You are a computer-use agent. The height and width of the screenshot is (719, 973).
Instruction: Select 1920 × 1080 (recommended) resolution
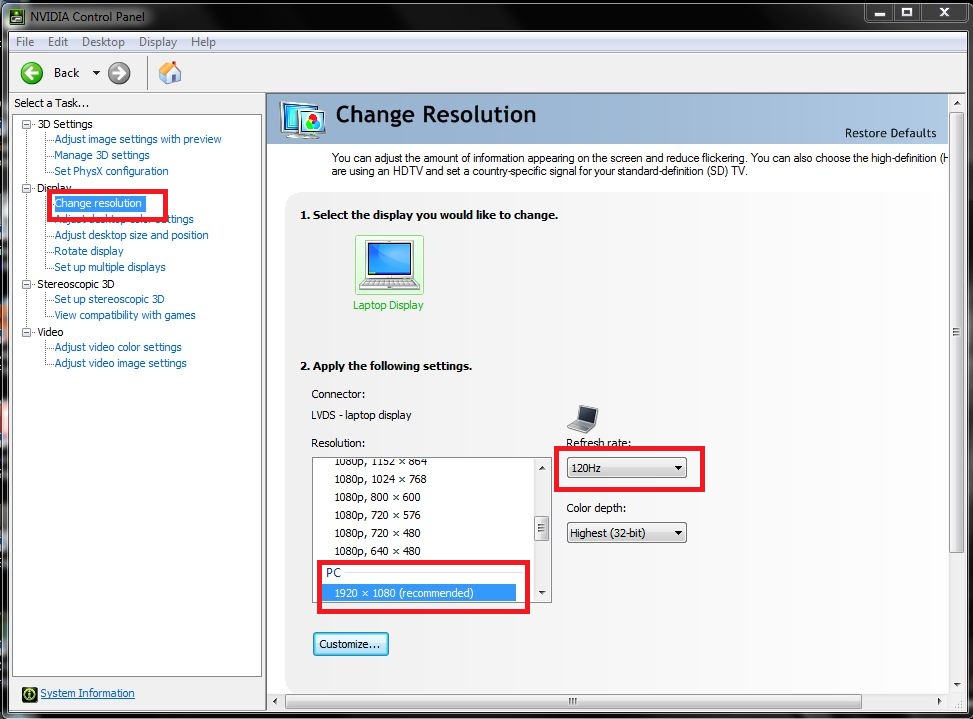[x=419, y=593]
